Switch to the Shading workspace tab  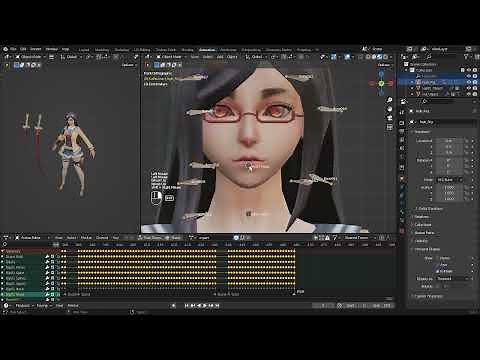[187, 50]
